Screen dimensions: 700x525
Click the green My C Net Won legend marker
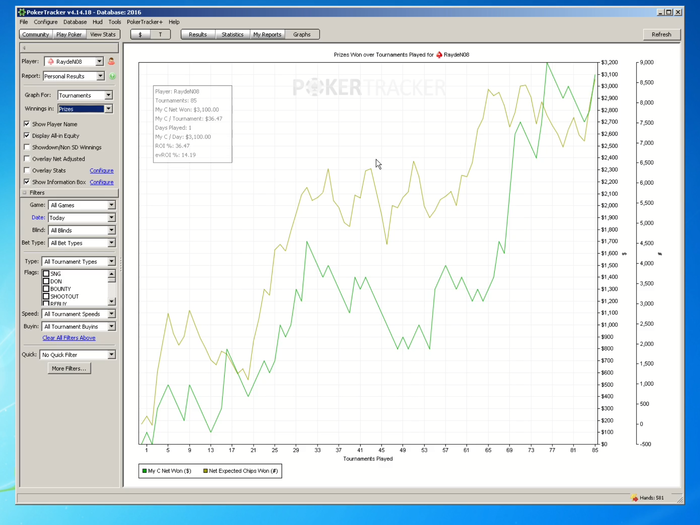click(x=144, y=469)
